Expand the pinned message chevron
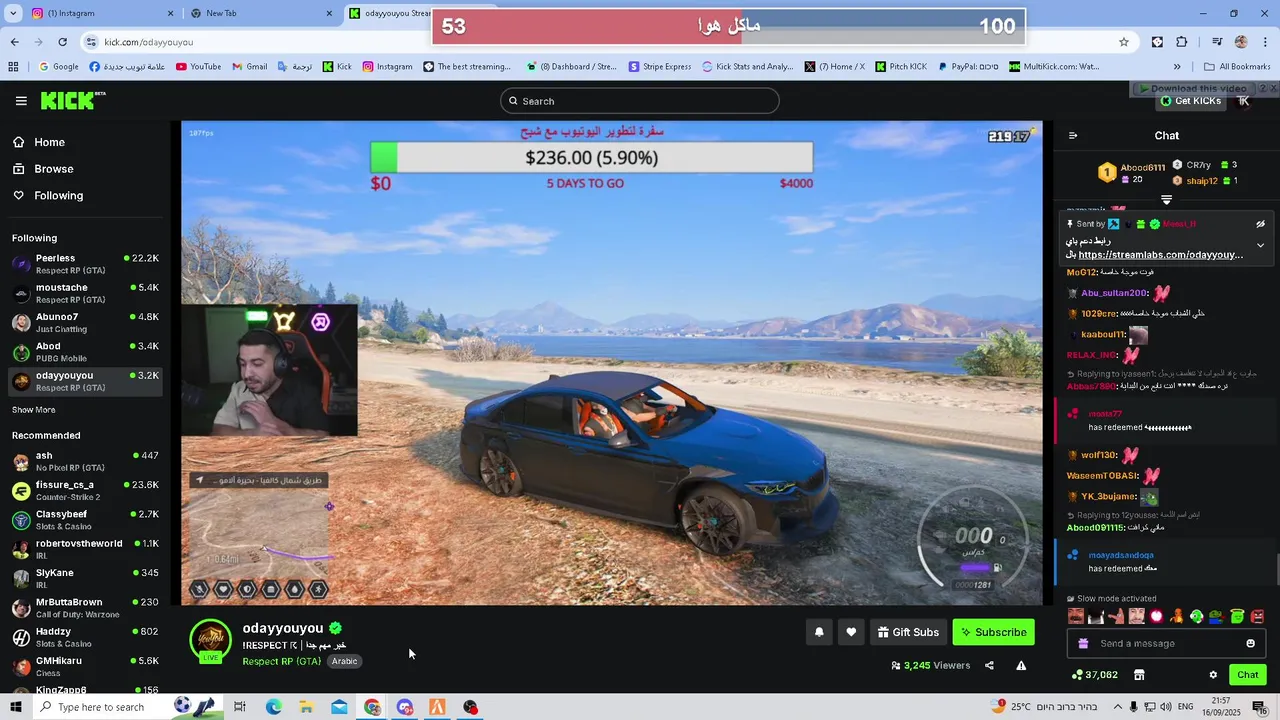The width and height of the screenshot is (1280, 720). pyautogui.click(x=1260, y=245)
